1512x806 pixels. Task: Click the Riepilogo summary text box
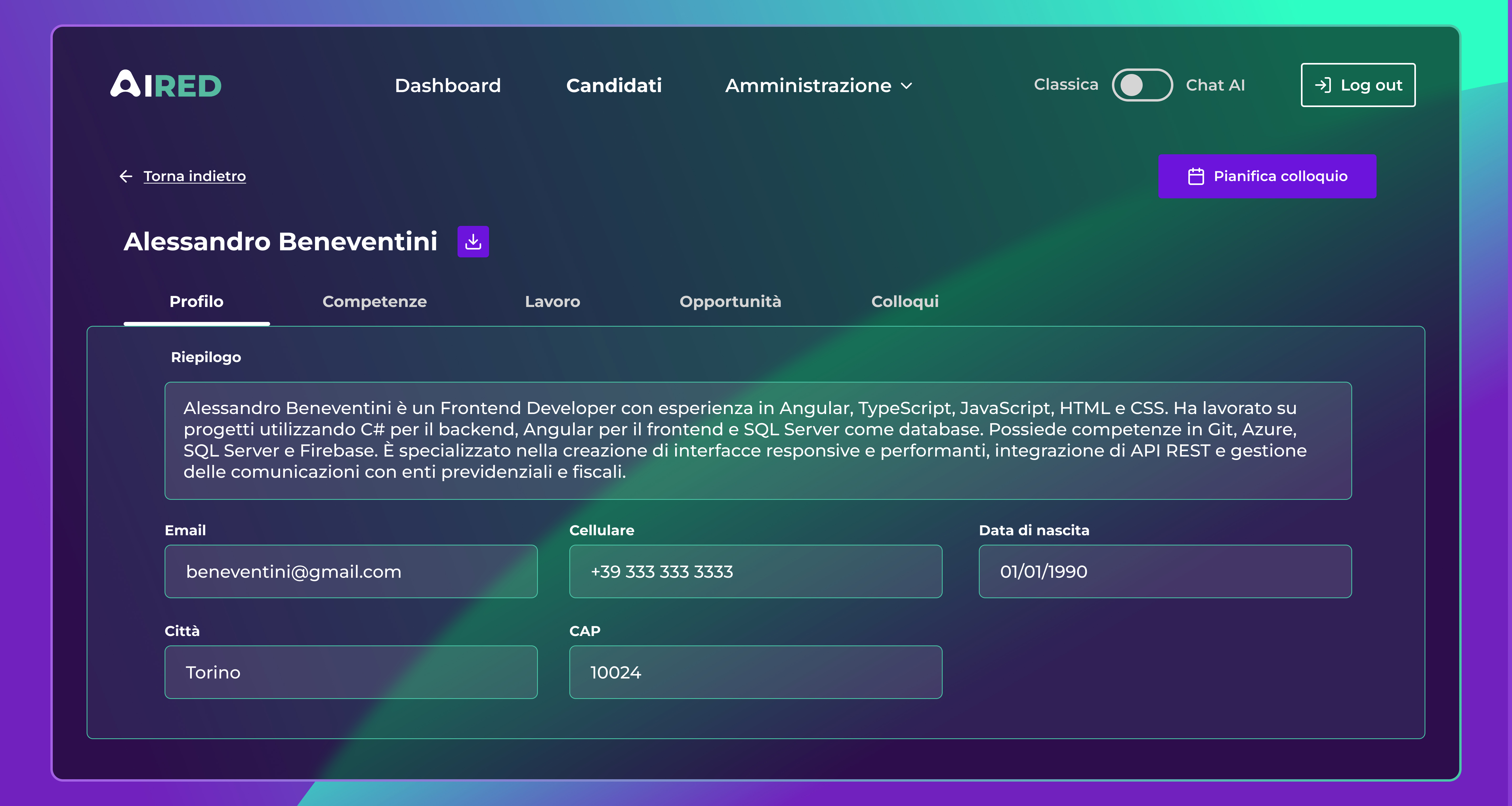758,441
